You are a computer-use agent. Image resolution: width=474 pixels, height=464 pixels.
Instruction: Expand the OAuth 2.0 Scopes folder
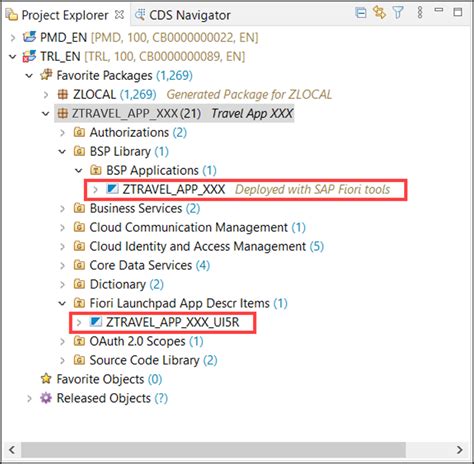[62, 341]
